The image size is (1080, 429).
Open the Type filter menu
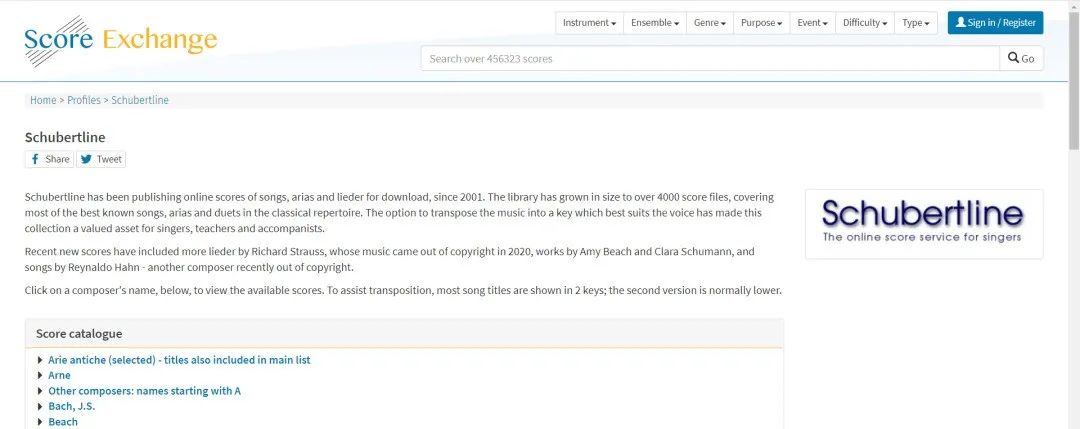pyautogui.click(x=915, y=23)
